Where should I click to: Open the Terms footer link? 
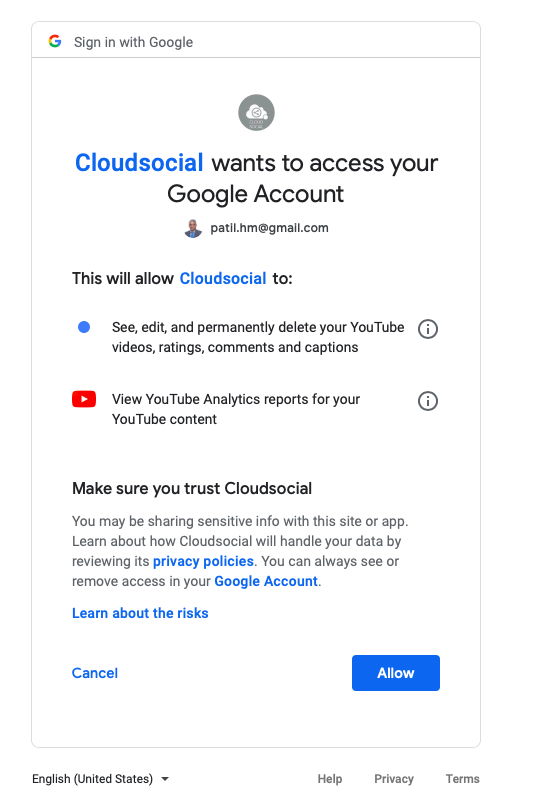click(x=462, y=778)
